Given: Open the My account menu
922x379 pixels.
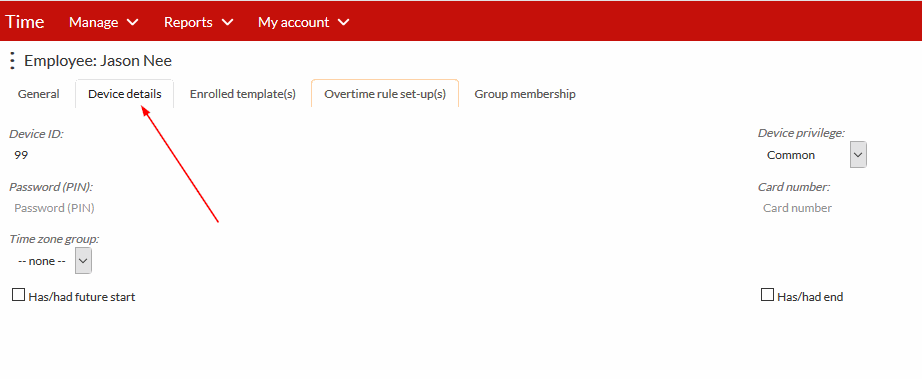Looking at the screenshot, I should pyautogui.click(x=303, y=22).
